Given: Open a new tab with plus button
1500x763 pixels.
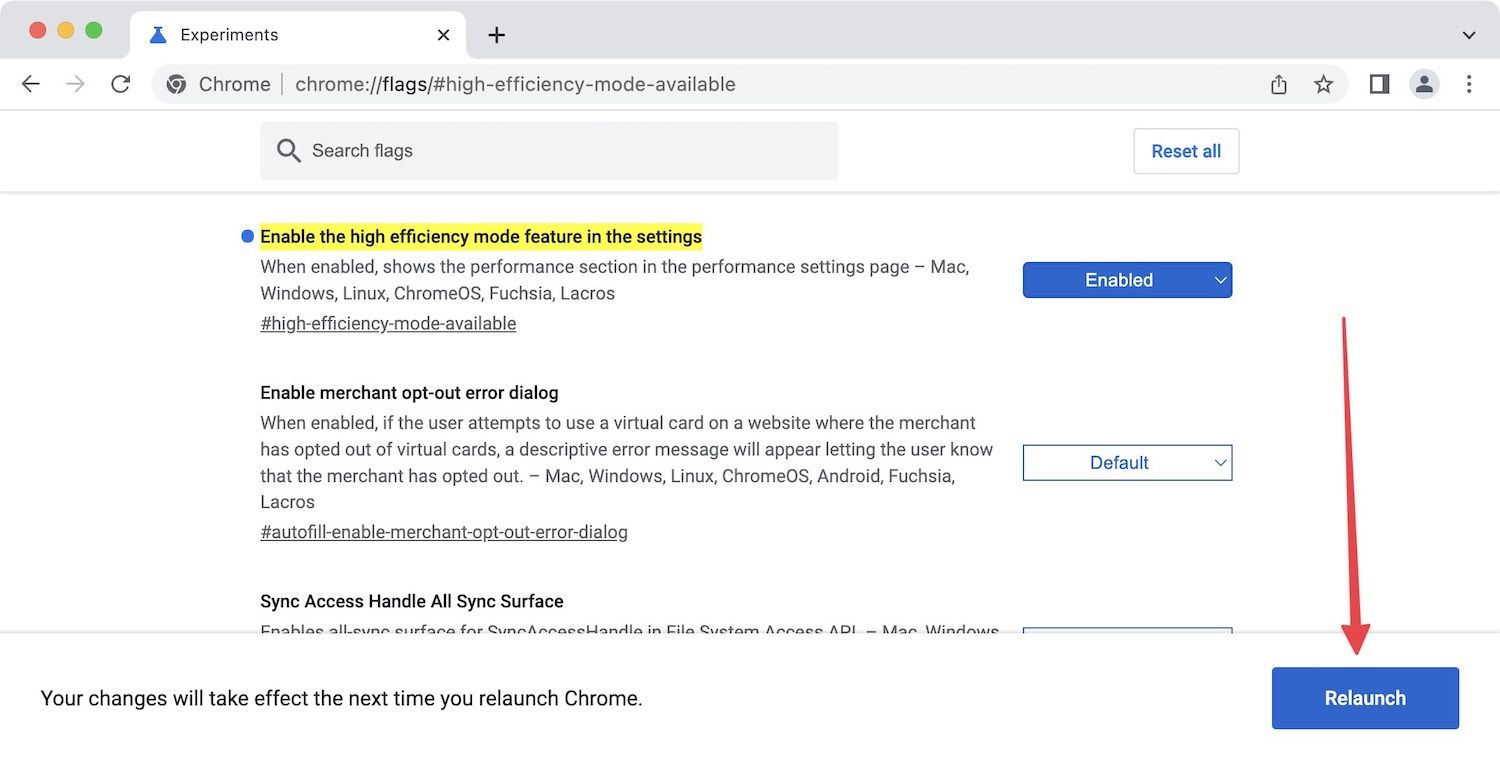Looking at the screenshot, I should pyautogui.click(x=496, y=35).
